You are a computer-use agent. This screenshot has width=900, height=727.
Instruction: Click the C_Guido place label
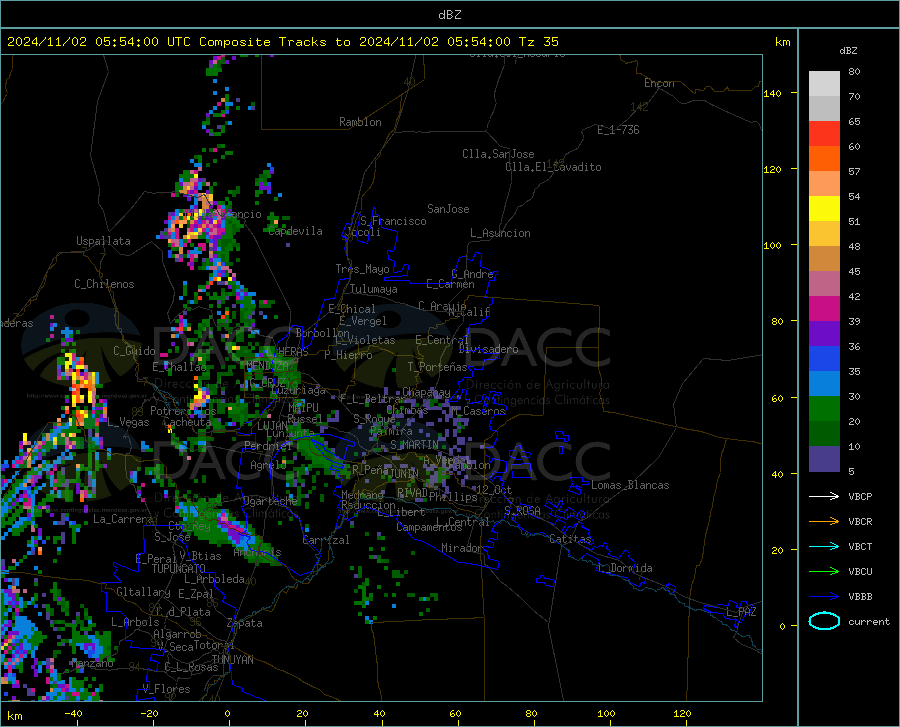click(134, 351)
